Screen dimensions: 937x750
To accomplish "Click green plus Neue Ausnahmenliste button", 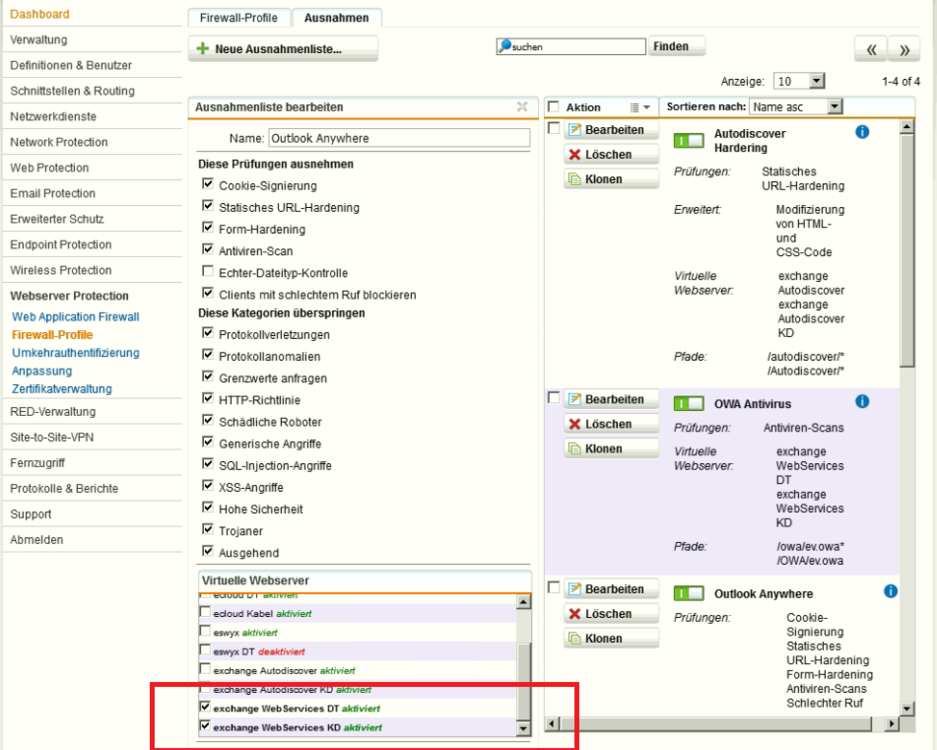I will pyautogui.click(x=283, y=49).
